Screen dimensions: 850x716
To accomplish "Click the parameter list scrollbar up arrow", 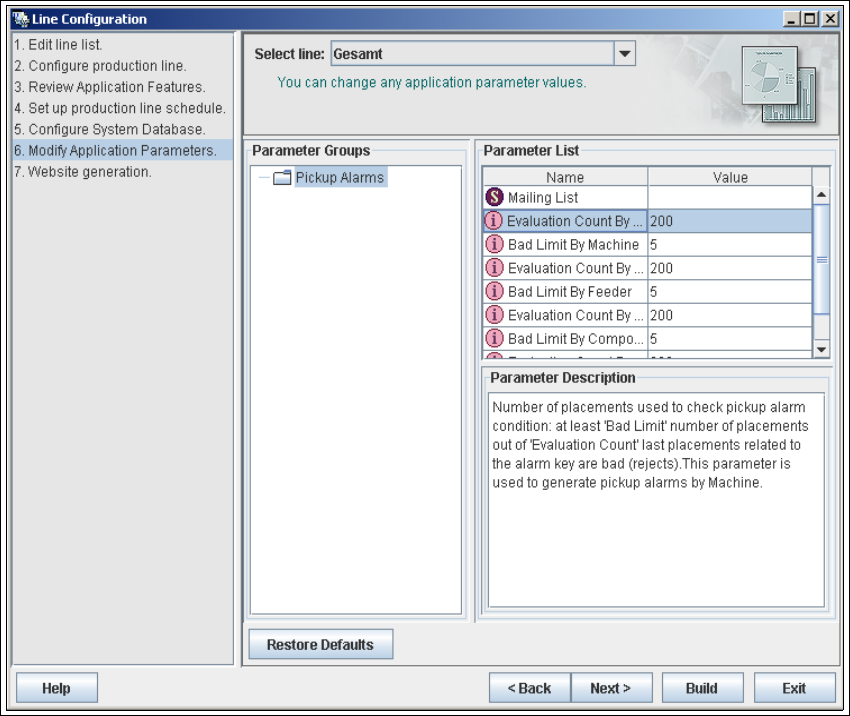I will click(x=821, y=195).
